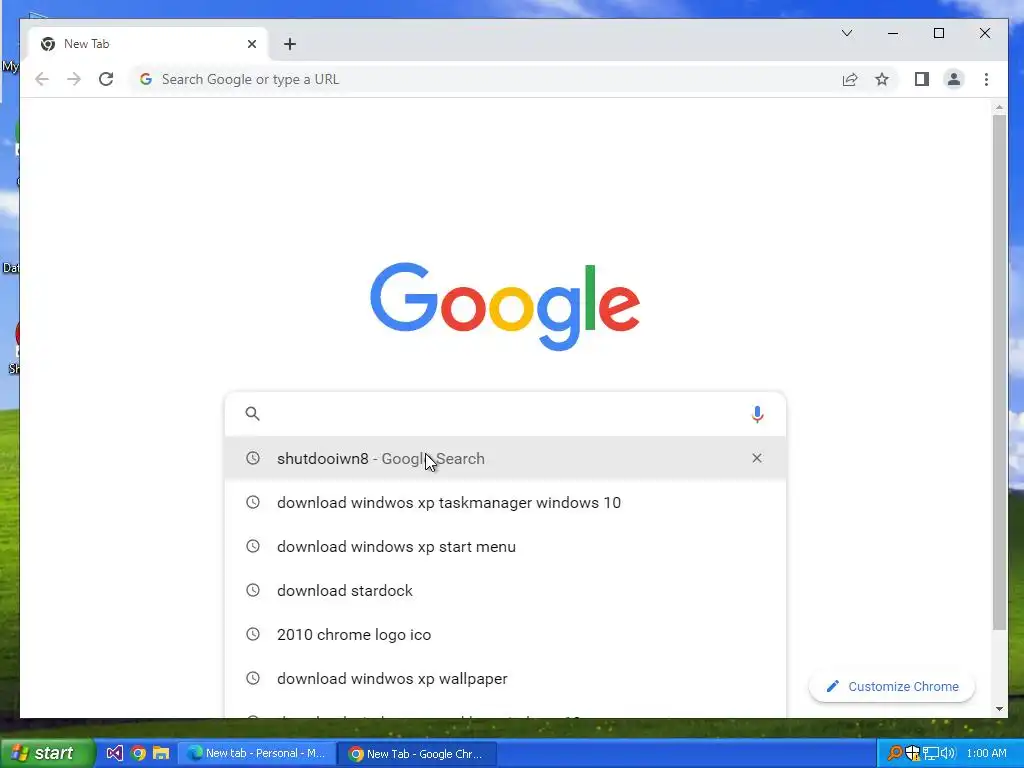1024x768 pixels.
Task: Pick the download stardock suggestion
Action: pyautogui.click(x=505, y=590)
